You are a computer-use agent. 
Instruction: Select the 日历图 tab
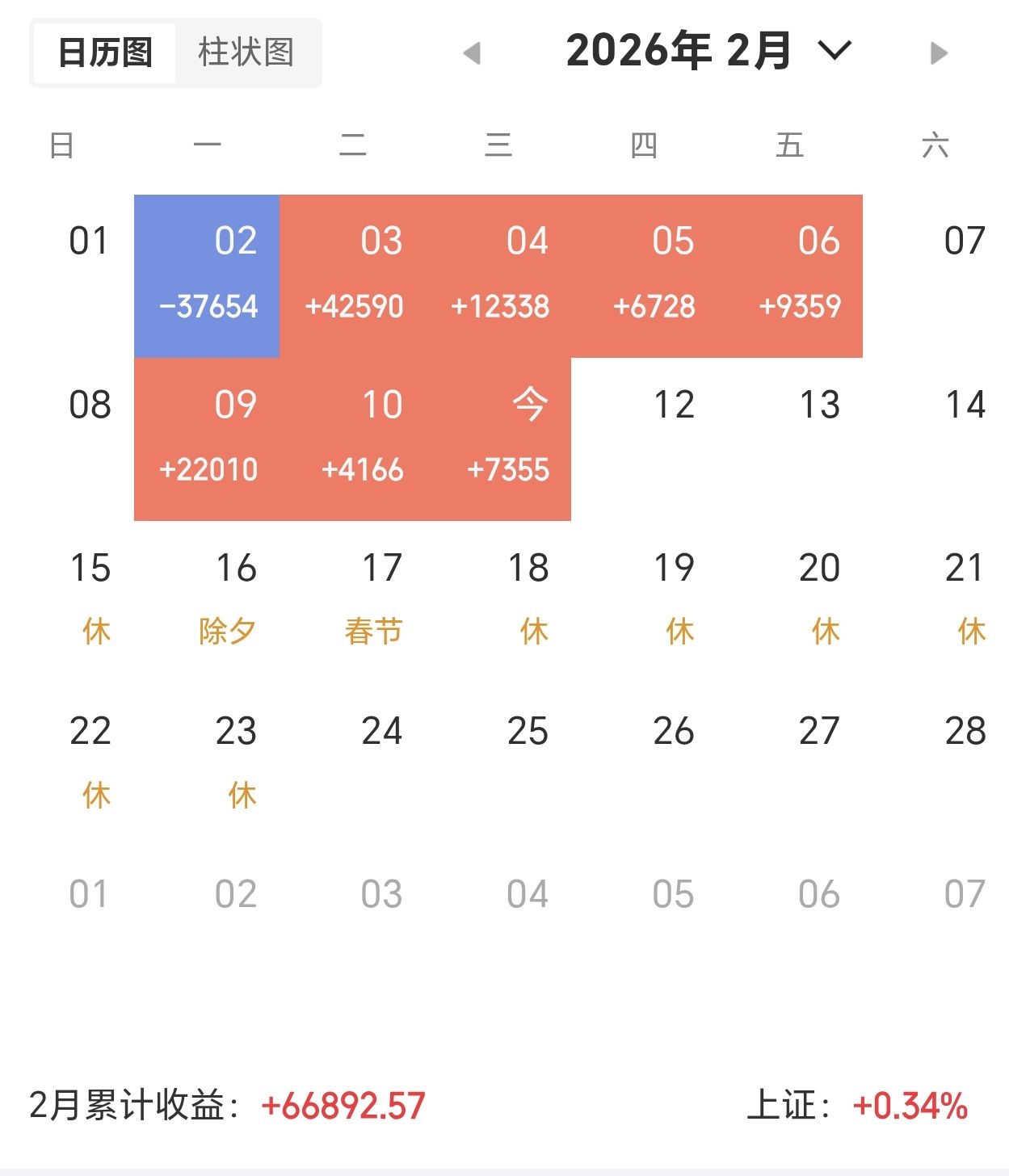pyautogui.click(x=105, y=52)
